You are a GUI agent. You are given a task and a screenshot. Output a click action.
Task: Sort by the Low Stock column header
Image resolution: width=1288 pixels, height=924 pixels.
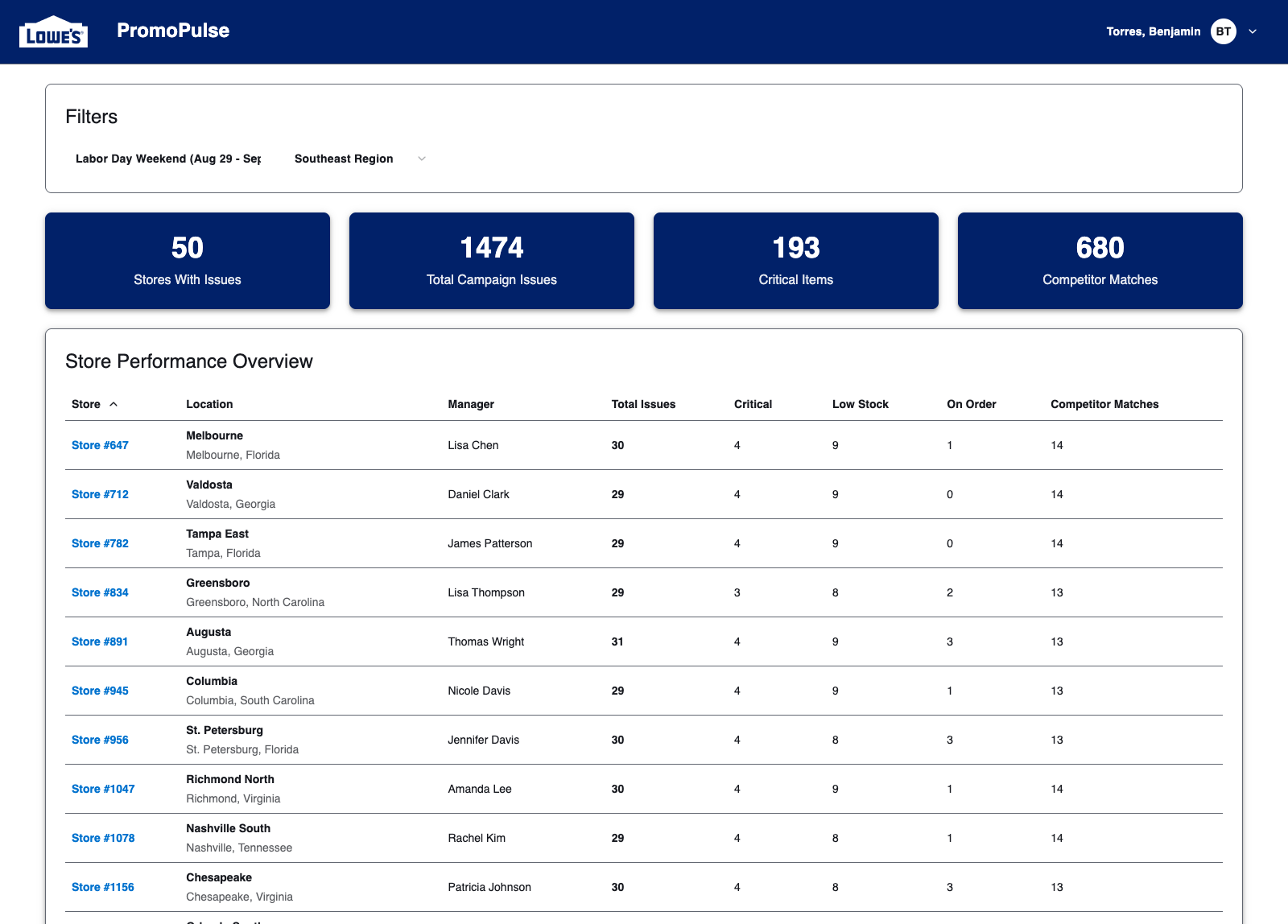point(861,404)
